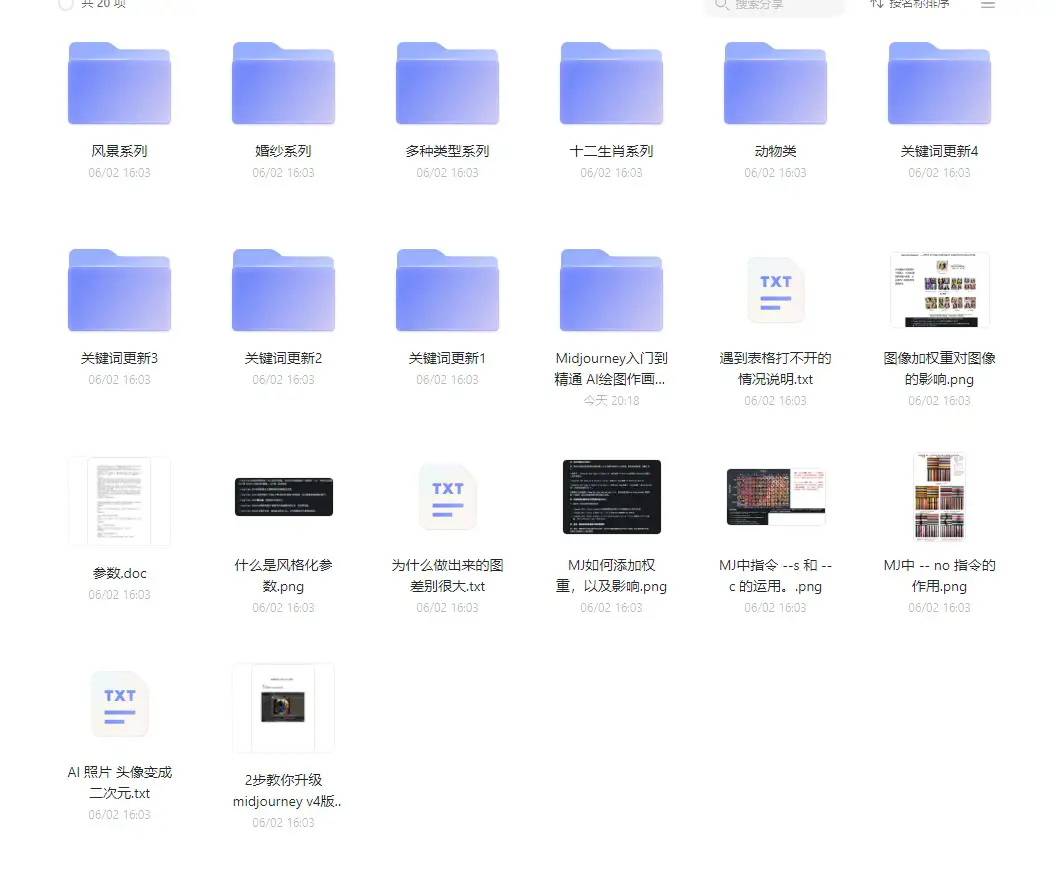
Task: Open the 风景系列 folder
Action: tap(119, 84)
